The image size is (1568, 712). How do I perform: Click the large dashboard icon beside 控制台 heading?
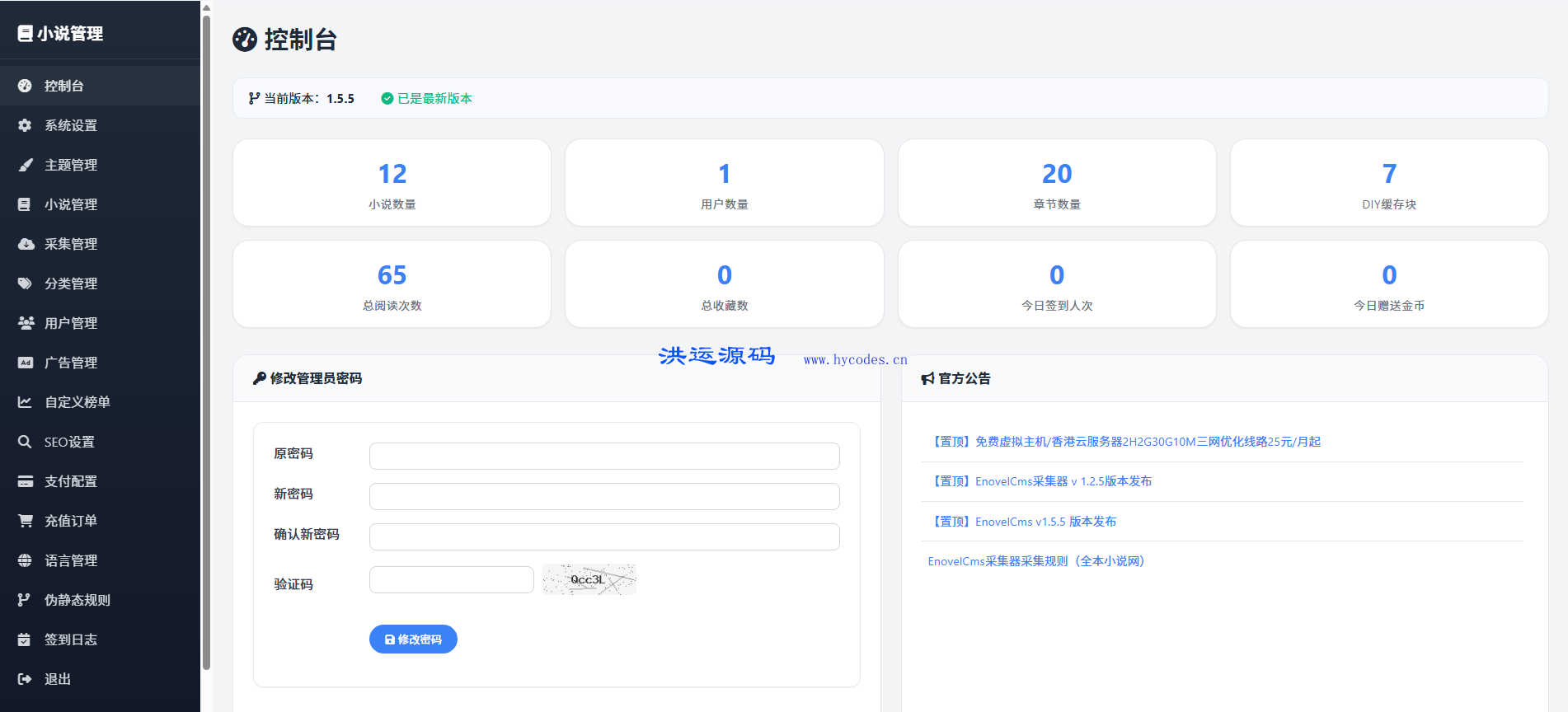point(245,40)
